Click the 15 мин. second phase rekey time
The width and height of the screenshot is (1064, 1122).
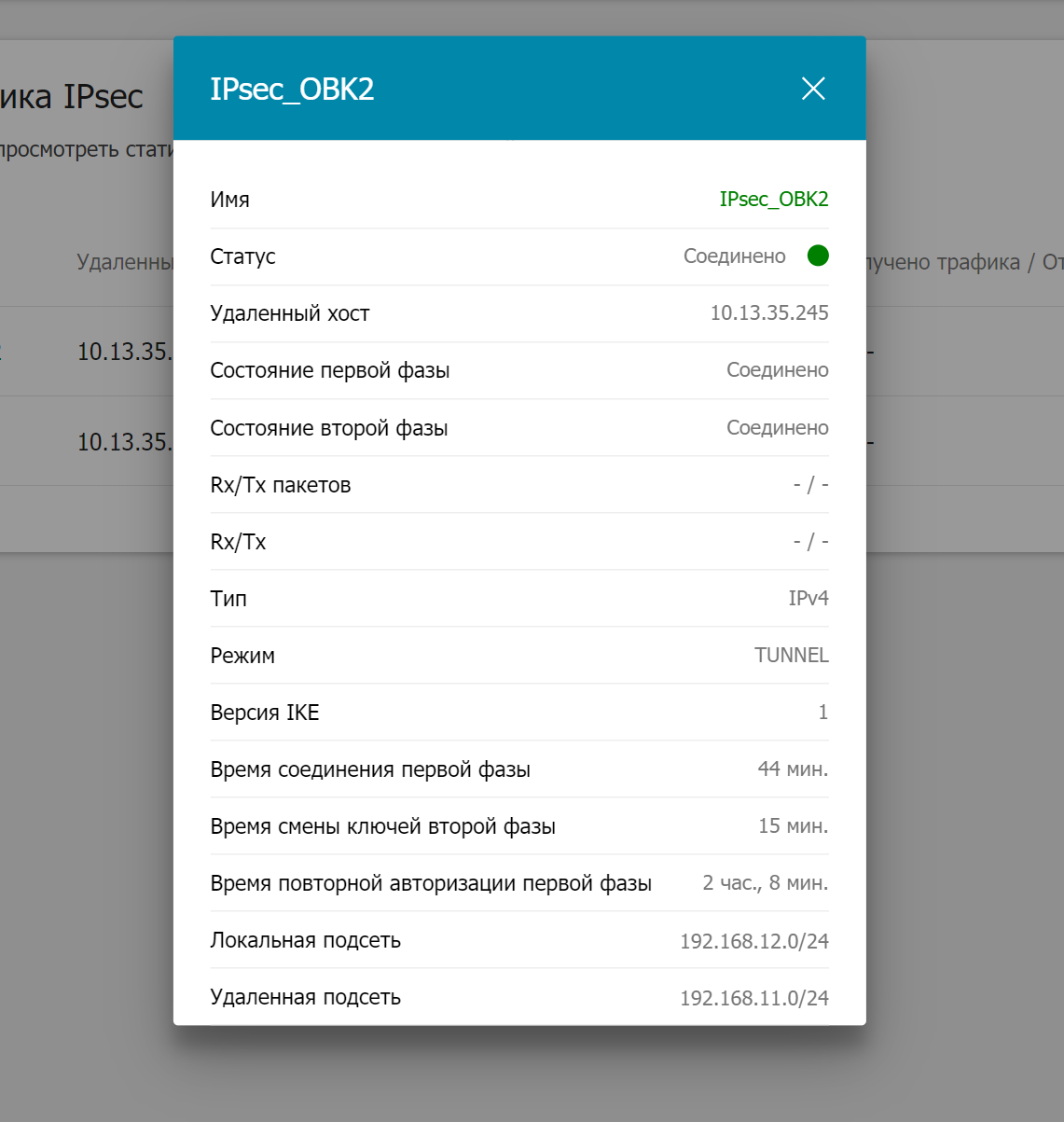pos(793,826)
